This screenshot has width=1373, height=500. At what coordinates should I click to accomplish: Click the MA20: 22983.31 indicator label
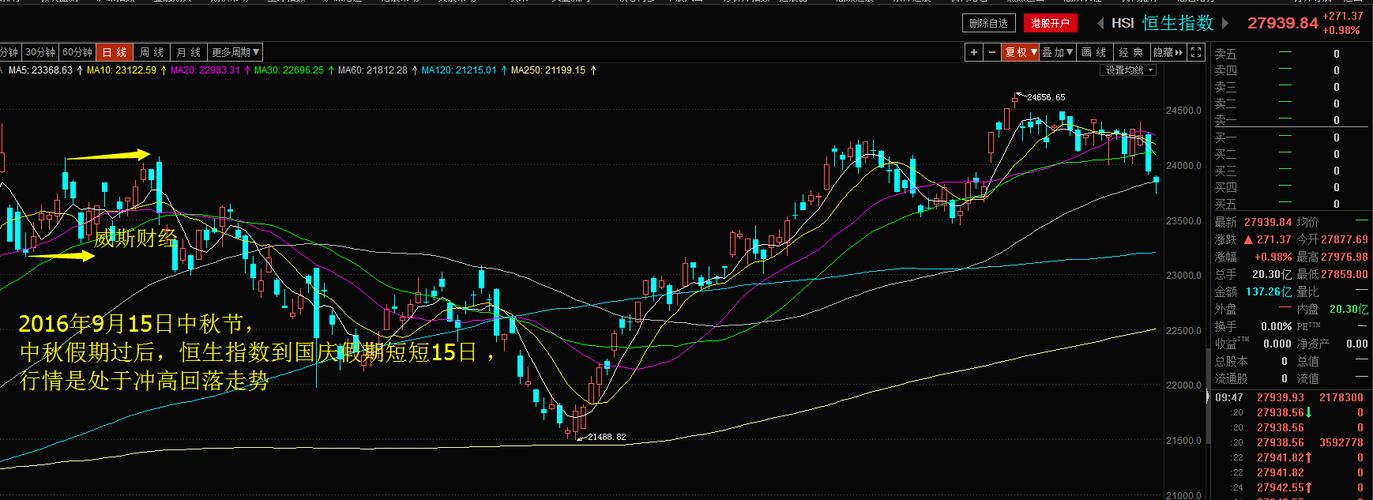point(205,70)
